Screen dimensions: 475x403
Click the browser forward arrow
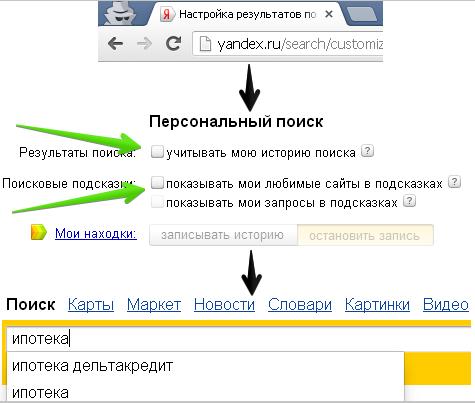145,43
